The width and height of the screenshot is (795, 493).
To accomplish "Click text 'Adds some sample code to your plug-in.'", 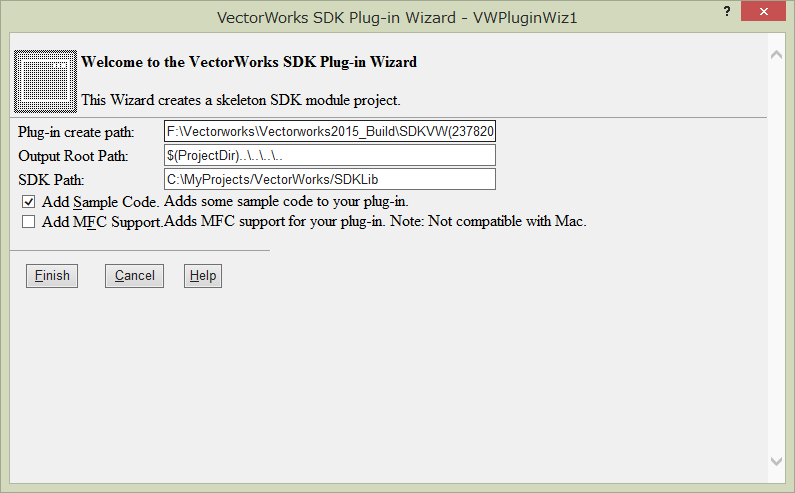I will (x=286, y=201).
